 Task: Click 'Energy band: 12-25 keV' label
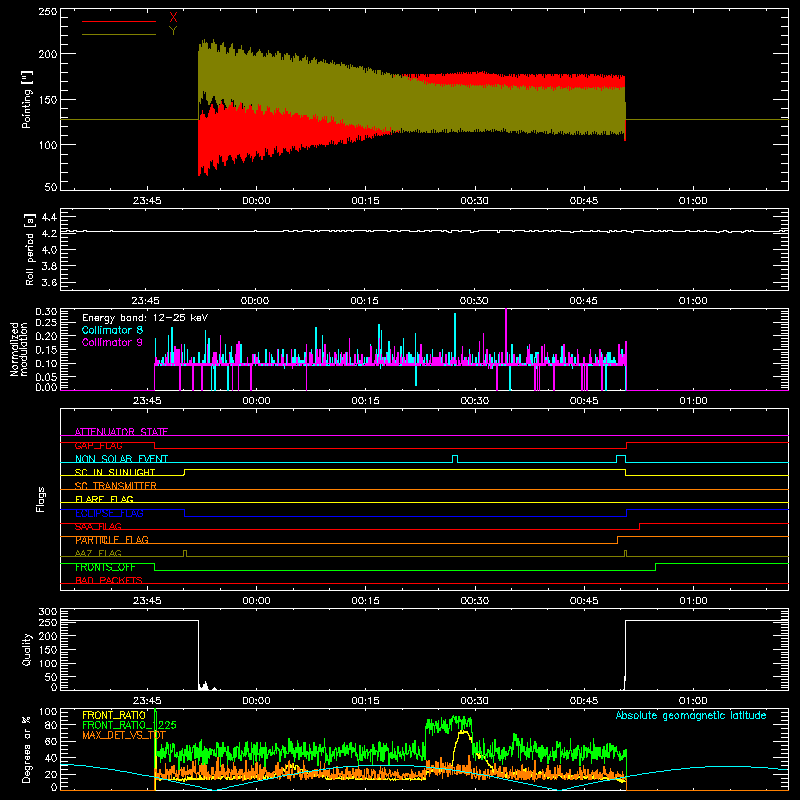[x=145, y=318]
